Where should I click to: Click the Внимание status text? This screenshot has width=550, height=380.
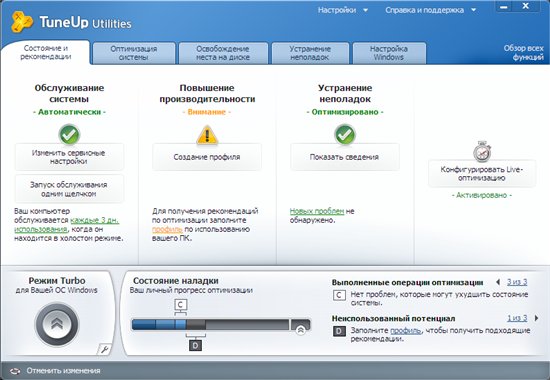207,112
